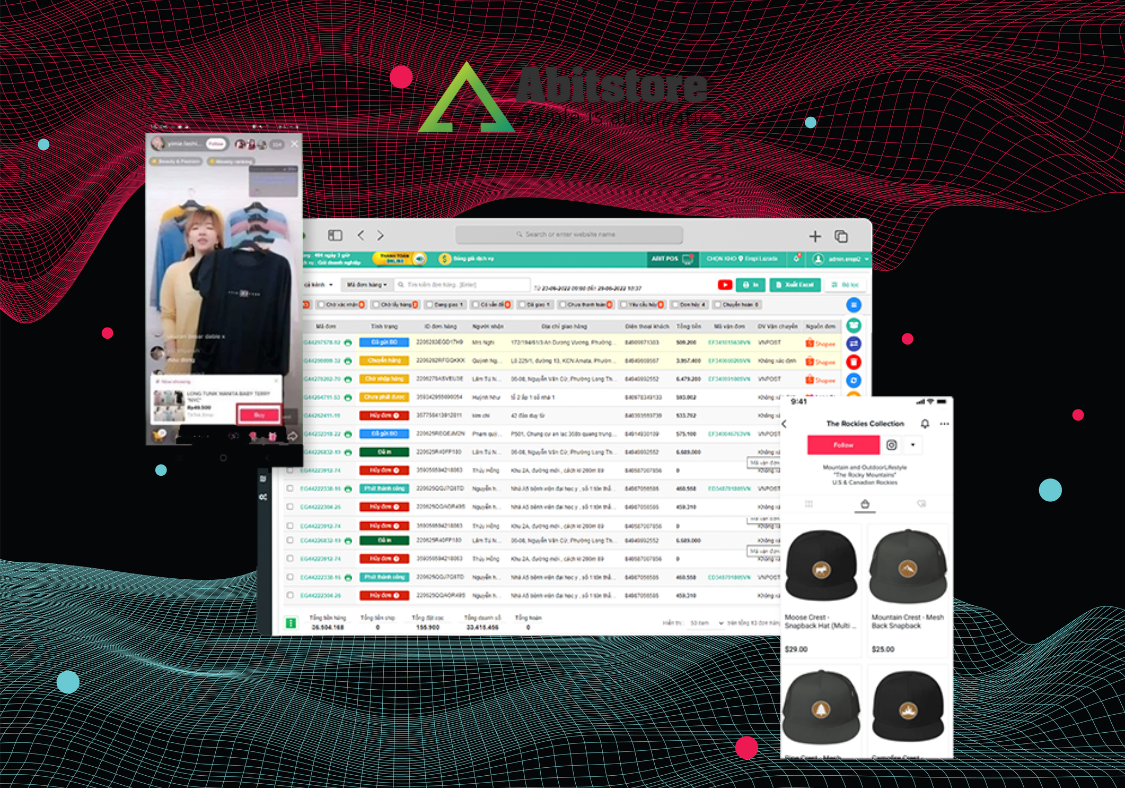Viewport: 1125px width, 788px height.
Task: Tick the Đang giao filter checkbox
Action: [429, 305]
